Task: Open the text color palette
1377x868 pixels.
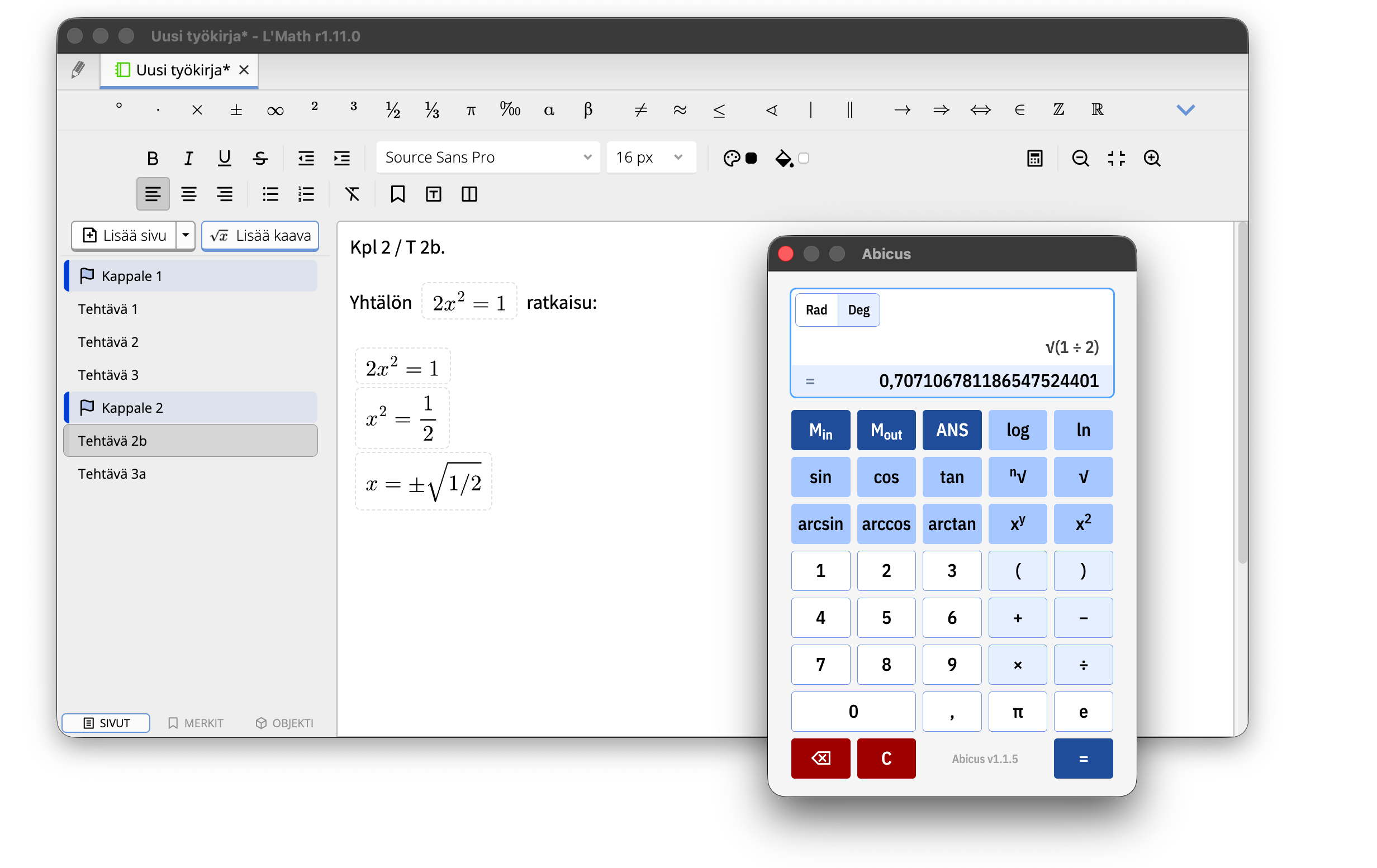Action: 732,158
